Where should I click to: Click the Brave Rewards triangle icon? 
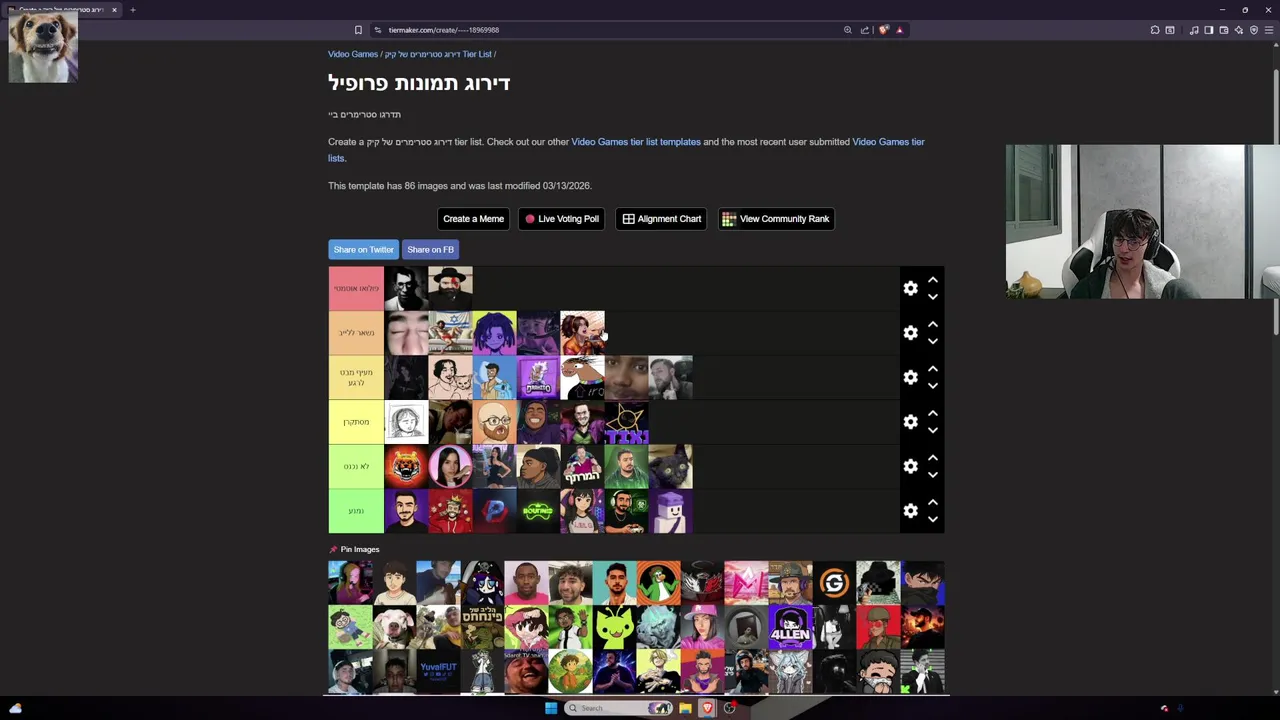point(899,30)
